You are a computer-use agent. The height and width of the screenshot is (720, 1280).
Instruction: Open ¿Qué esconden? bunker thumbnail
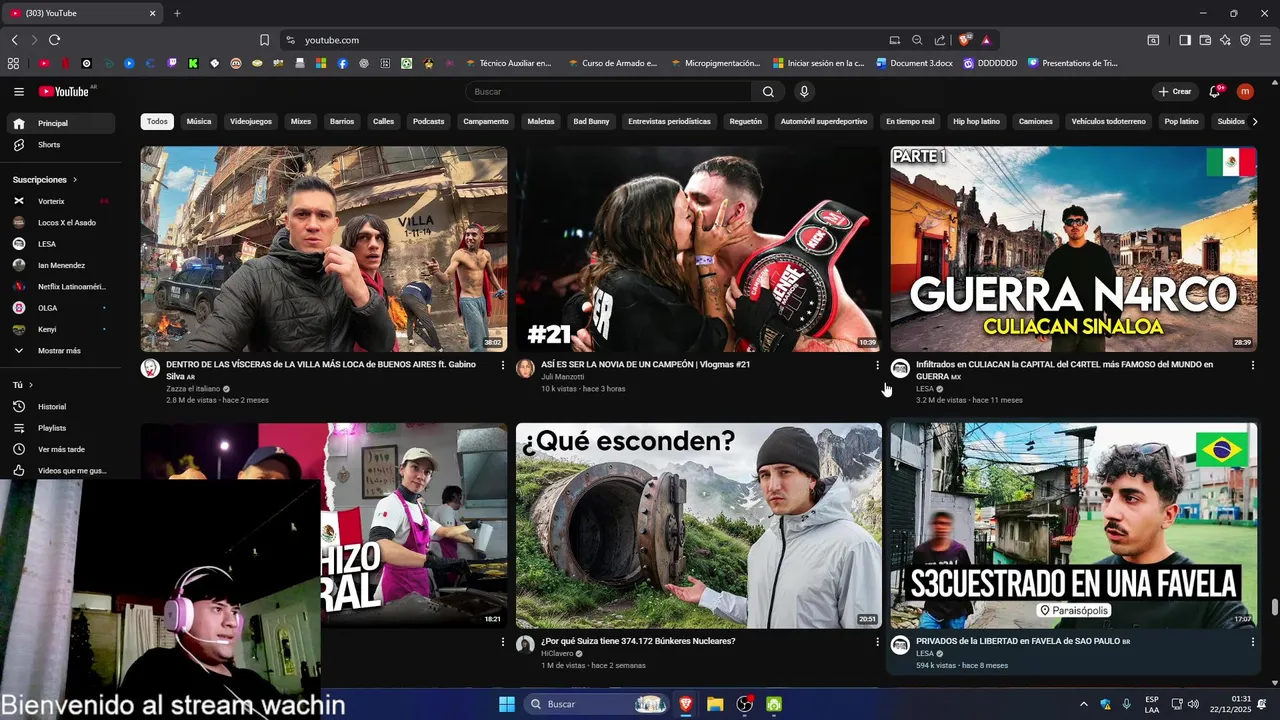coord(699,526)
